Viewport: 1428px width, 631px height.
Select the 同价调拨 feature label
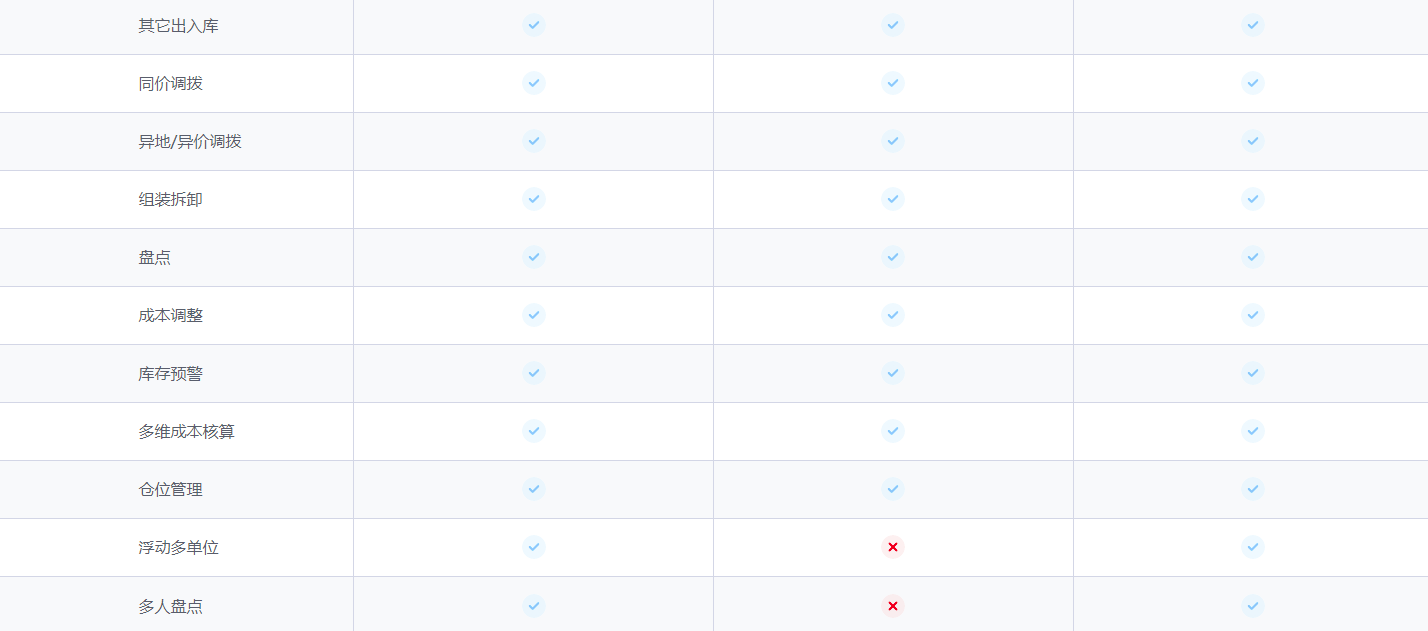170,84
